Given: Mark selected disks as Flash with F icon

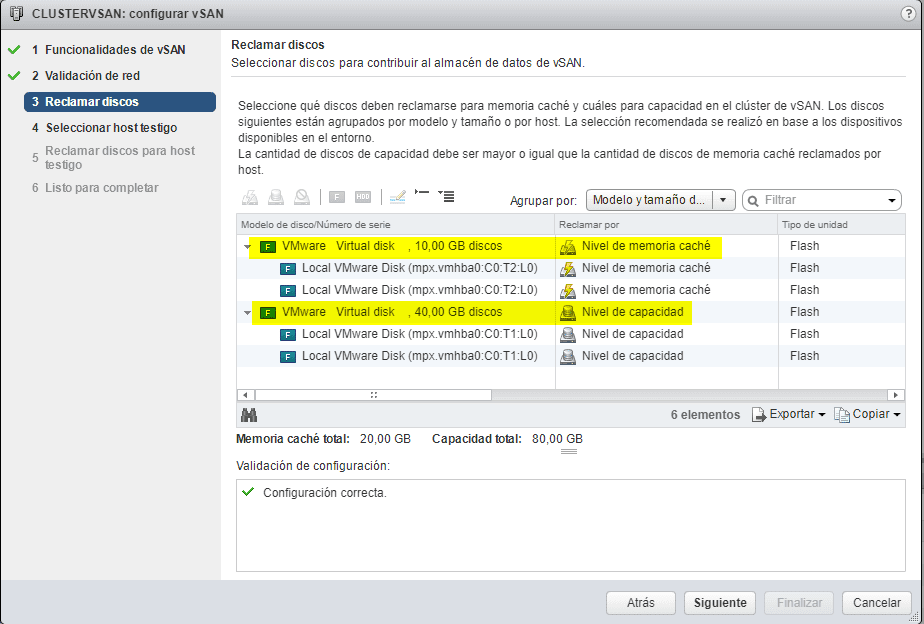Looking at the screenshot, I should (335, 197).
